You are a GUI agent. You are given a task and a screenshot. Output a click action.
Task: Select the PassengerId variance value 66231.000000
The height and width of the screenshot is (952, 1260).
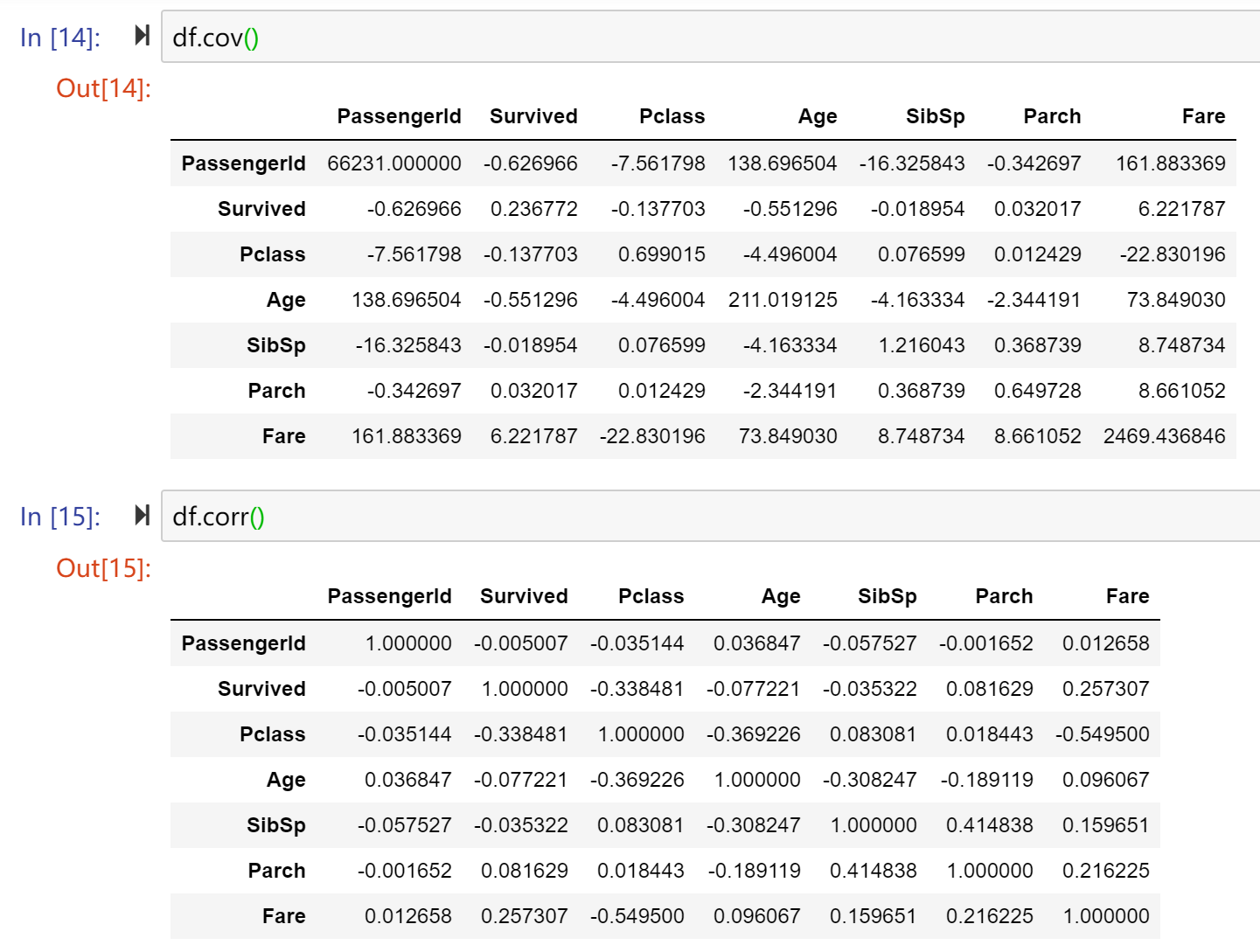394,163
